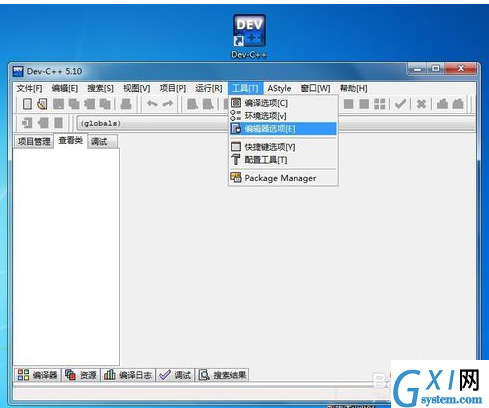Choose 编译选项[C] from the menu

click(x=283, y=103)
